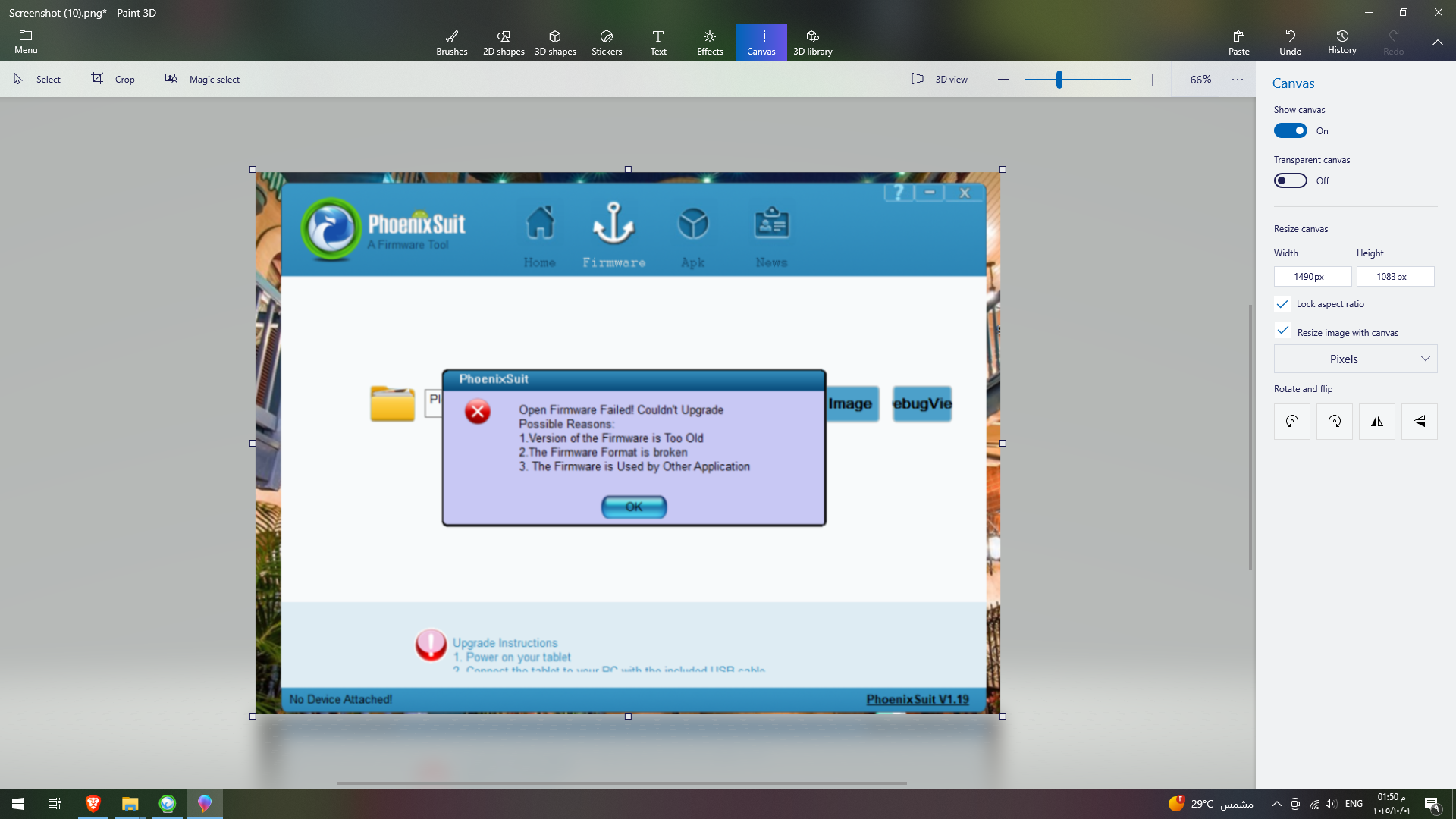Flip canvas horizontally icon
The image size is (1456, 819).
[1377, 422]
